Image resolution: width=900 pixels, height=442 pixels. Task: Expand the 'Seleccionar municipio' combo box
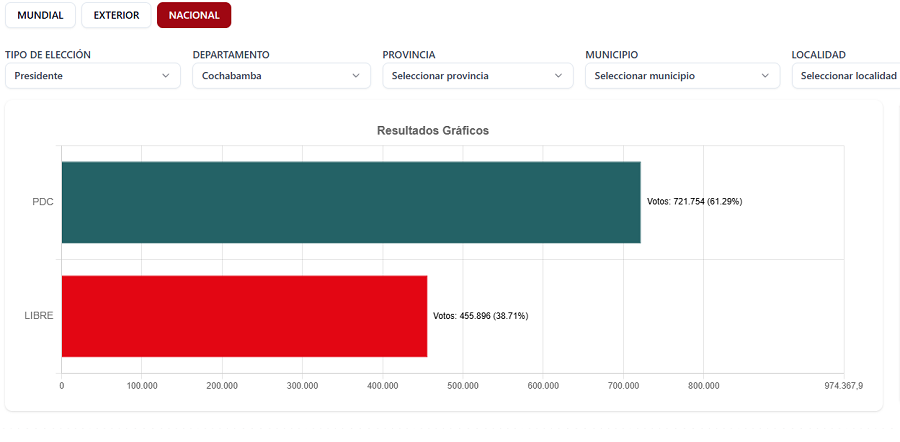coord(675,76)
